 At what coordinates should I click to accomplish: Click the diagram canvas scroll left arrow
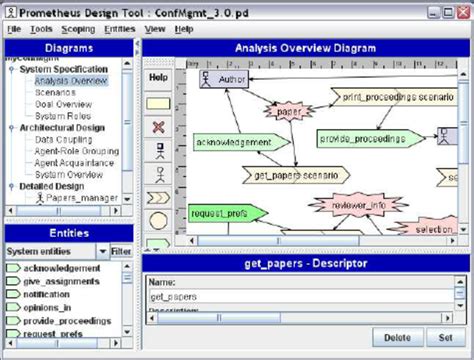192,240
